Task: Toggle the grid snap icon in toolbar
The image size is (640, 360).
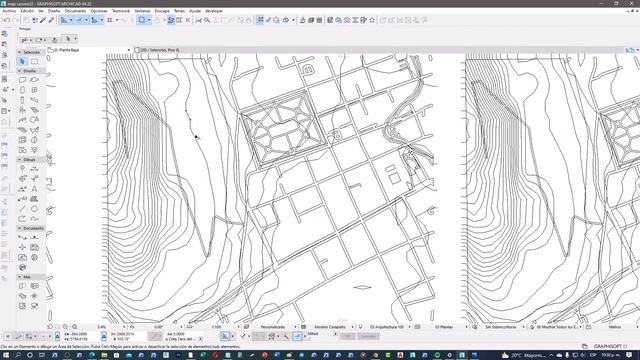Action: [110, 20]
